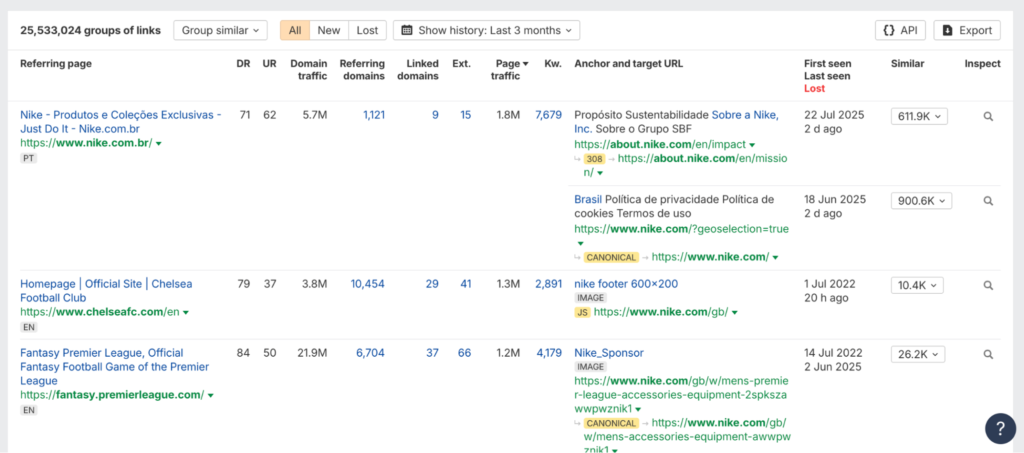This screenshot has height=453, width=1024.
Task: Sort by Page traffic column
Action: [511, 70]
